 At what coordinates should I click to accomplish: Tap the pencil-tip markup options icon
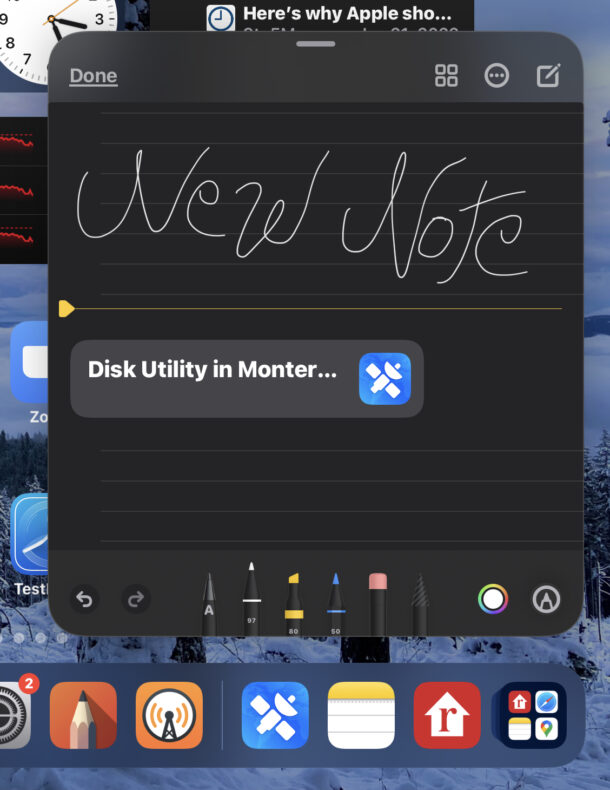point(547,599)
